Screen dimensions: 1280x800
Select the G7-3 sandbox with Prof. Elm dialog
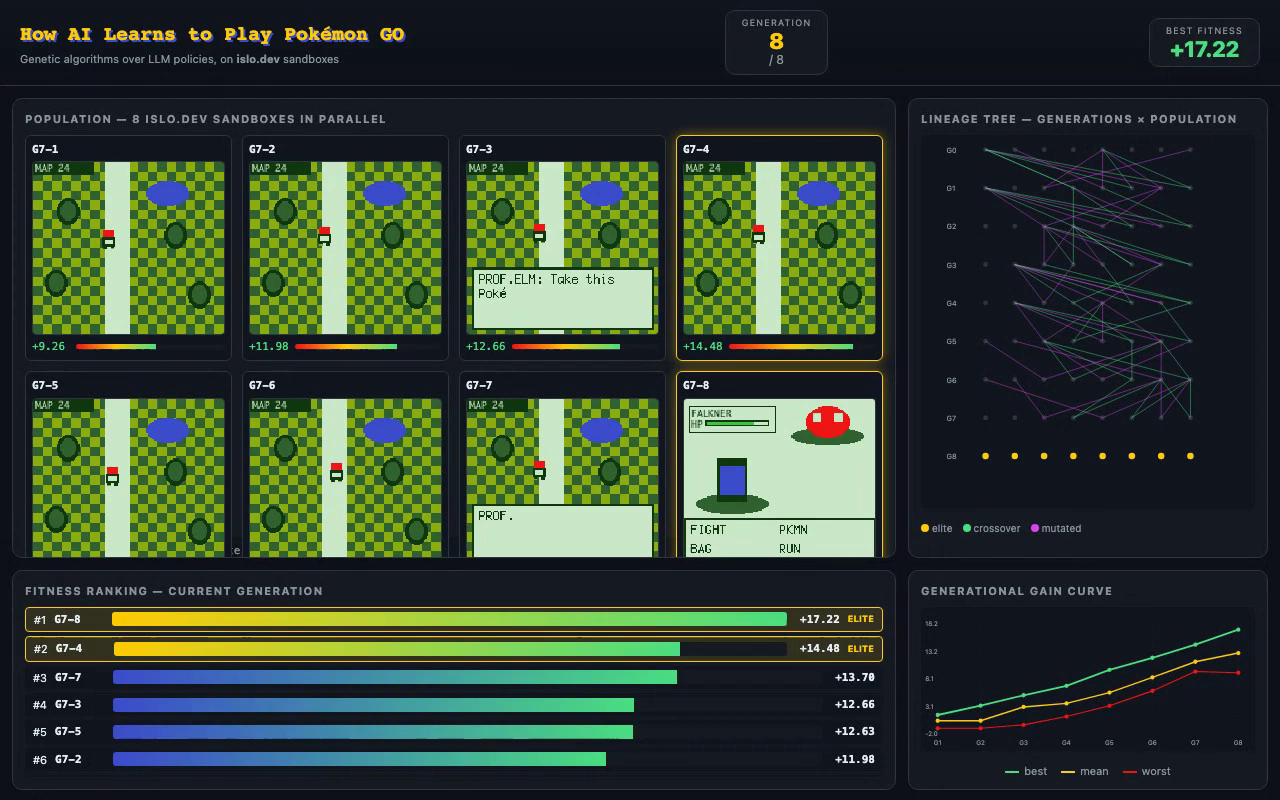[562, 248]
